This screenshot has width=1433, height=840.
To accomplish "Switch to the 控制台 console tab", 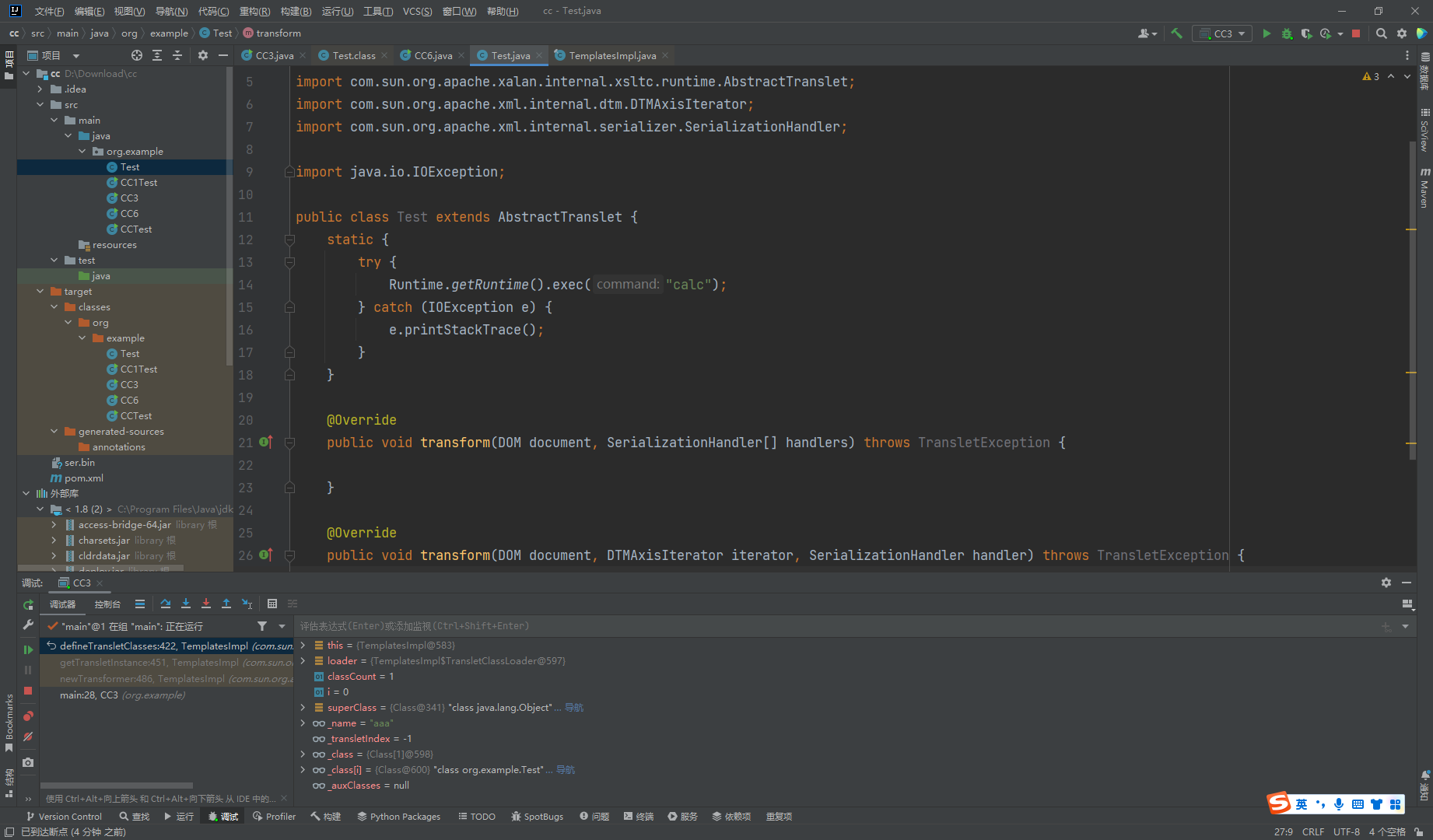I will (x=107, y=604).
